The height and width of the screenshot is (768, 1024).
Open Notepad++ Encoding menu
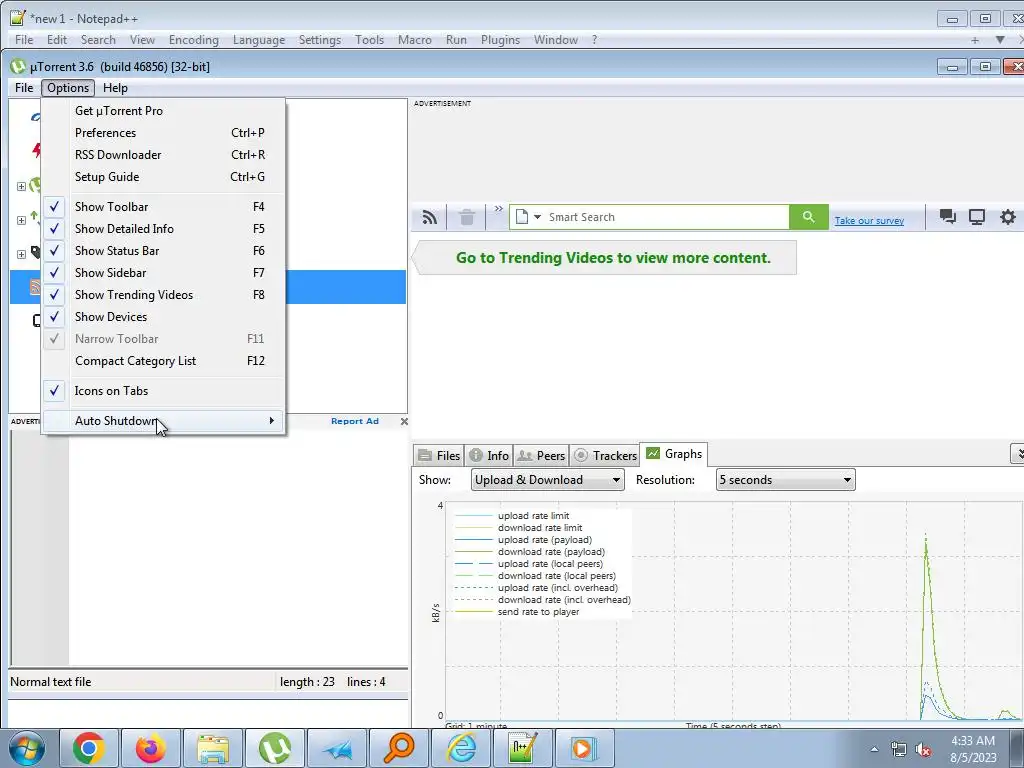point(193,40)
